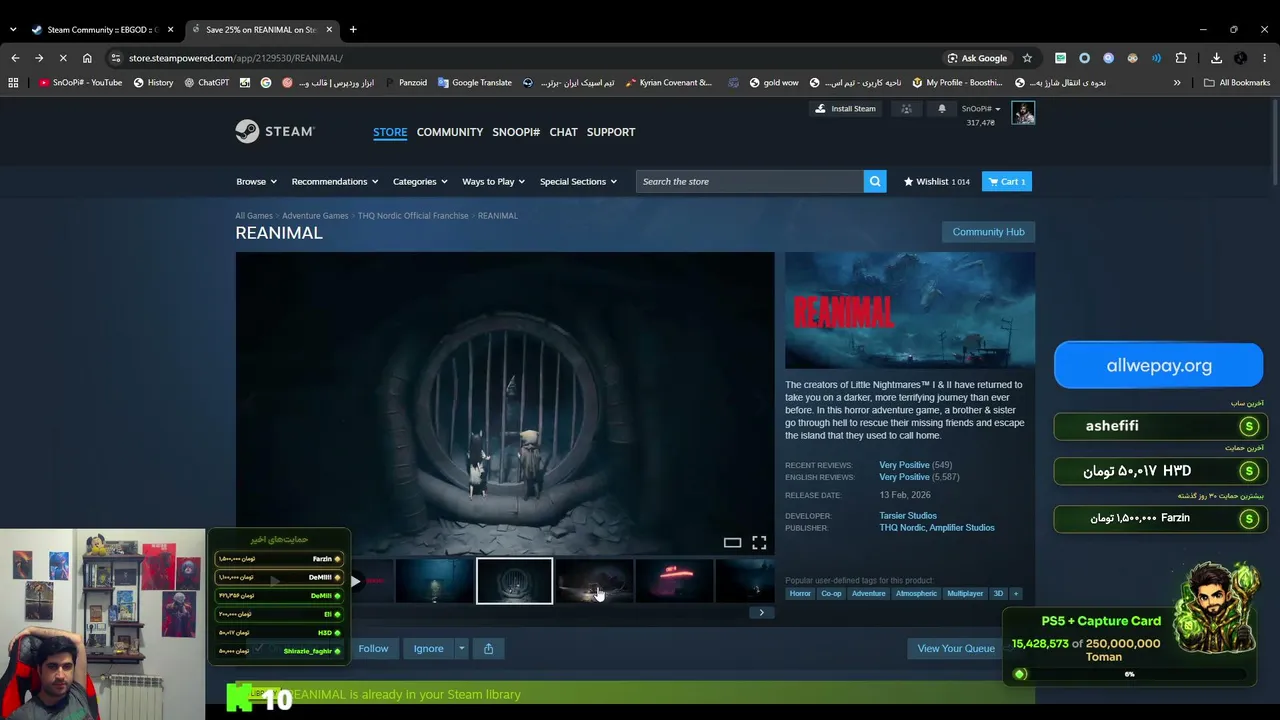Open the SnOoPi# - YouTube bookmark
Image resolution: width=1280 pixels, height=720 pixels.
point(80,83)
